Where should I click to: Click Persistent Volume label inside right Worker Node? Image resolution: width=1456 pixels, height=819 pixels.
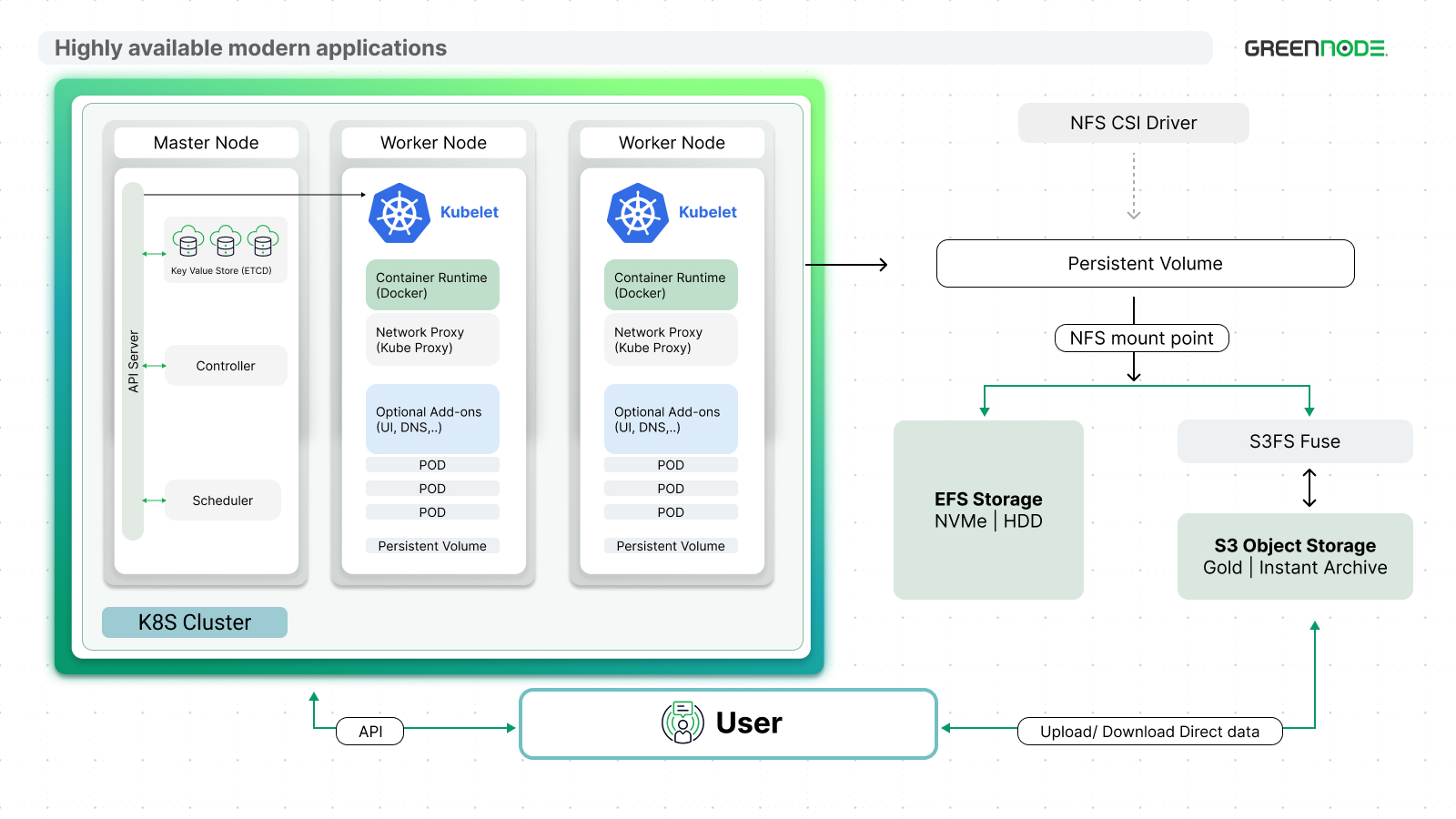(x=671, y=546)
